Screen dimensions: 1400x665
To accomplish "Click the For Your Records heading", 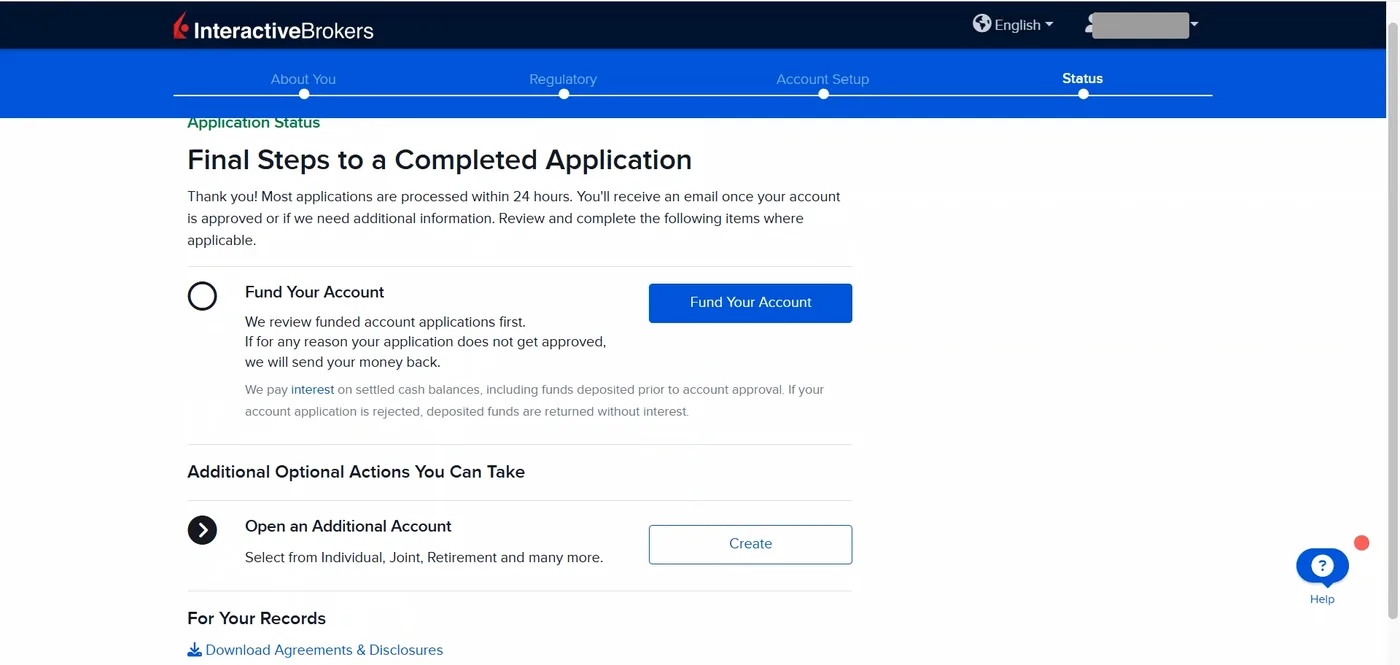I will pyautogui.click(x=257, y=618).
